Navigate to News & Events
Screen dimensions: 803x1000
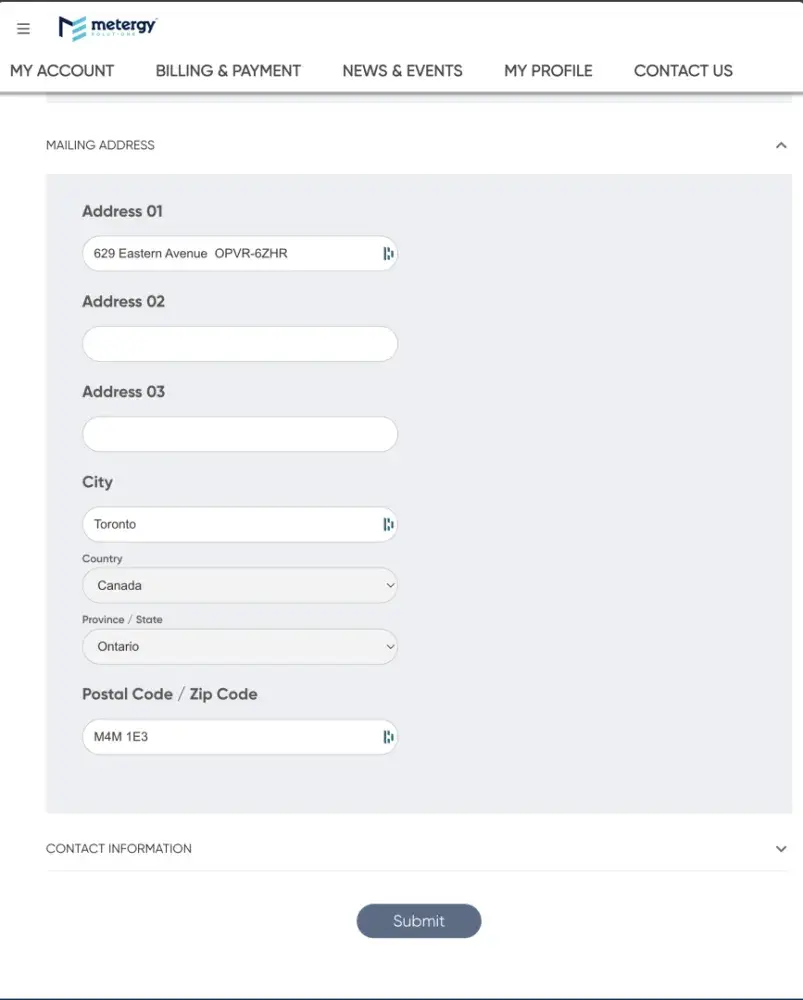[402, 71]
